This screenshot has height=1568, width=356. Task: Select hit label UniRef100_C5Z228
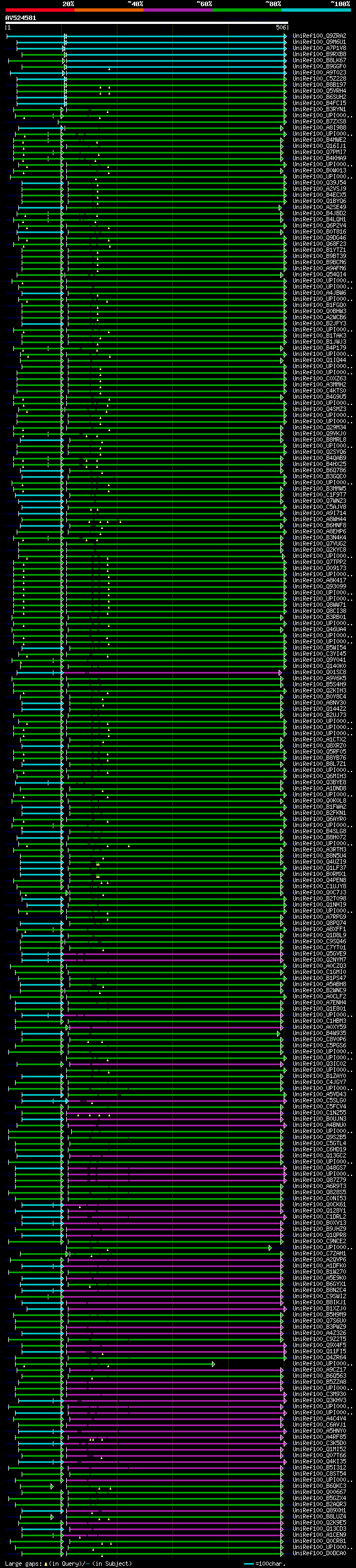319,78
